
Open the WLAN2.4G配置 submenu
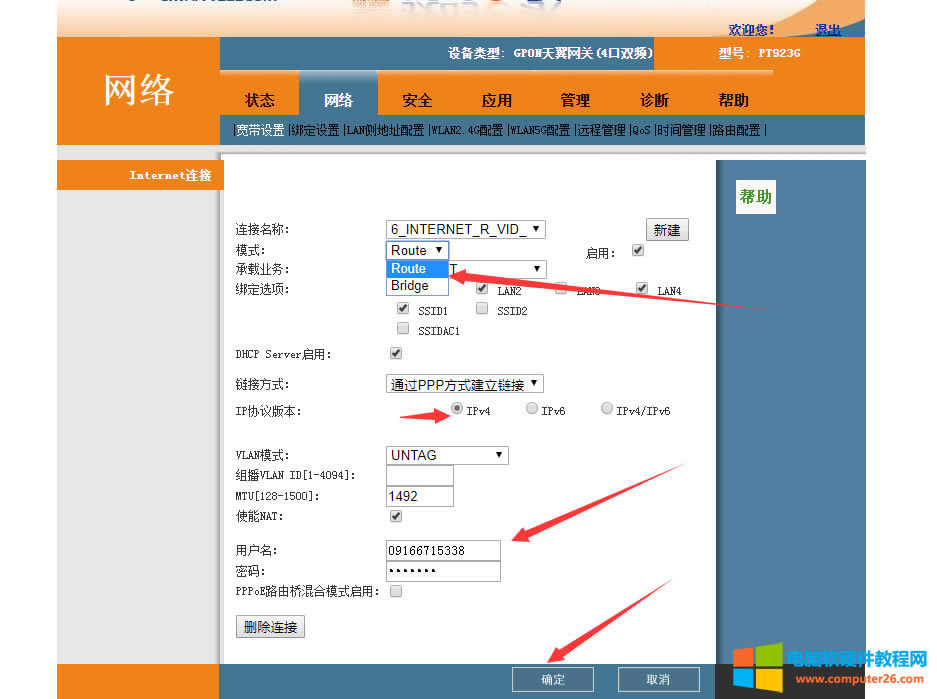[x=467, y=130]
